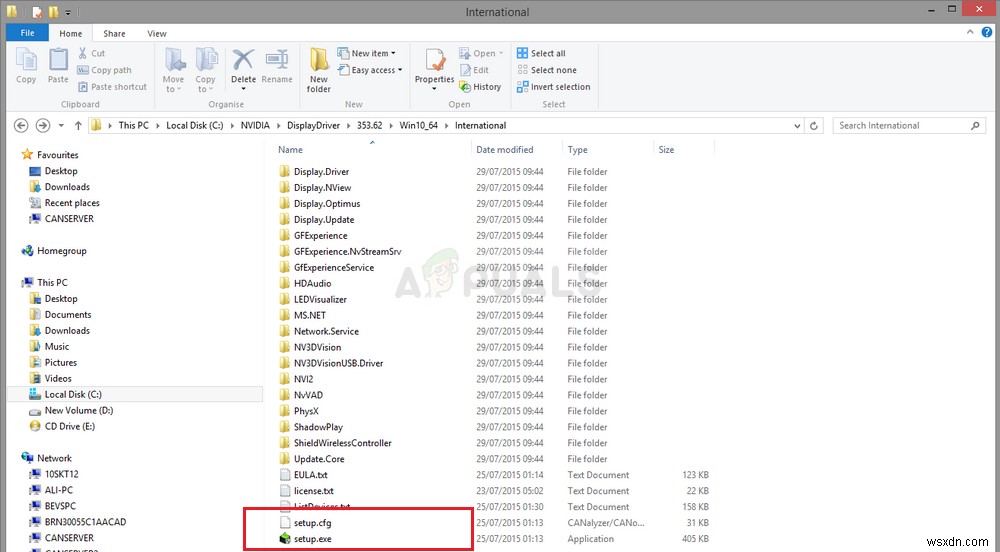Sort by the Name column header
This screenshot has height=552, width=1000.
[x=290, y=150]
